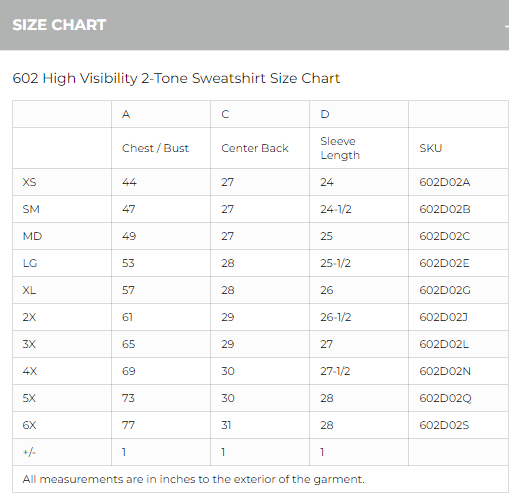Select SKU 602D02B for size SM

click(x=445, y=209)
